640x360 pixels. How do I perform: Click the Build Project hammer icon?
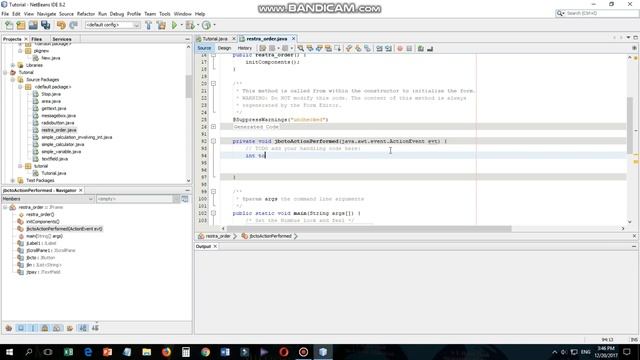[149, 25]
